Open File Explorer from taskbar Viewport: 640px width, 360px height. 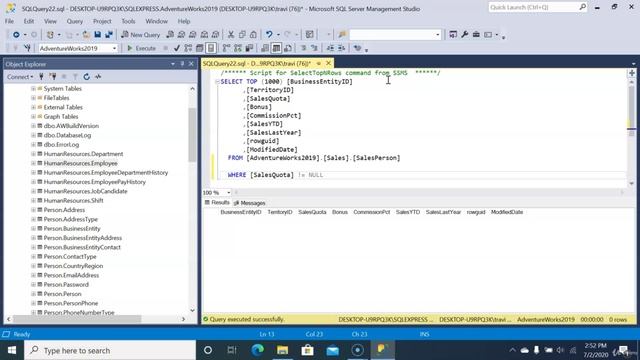282,350
